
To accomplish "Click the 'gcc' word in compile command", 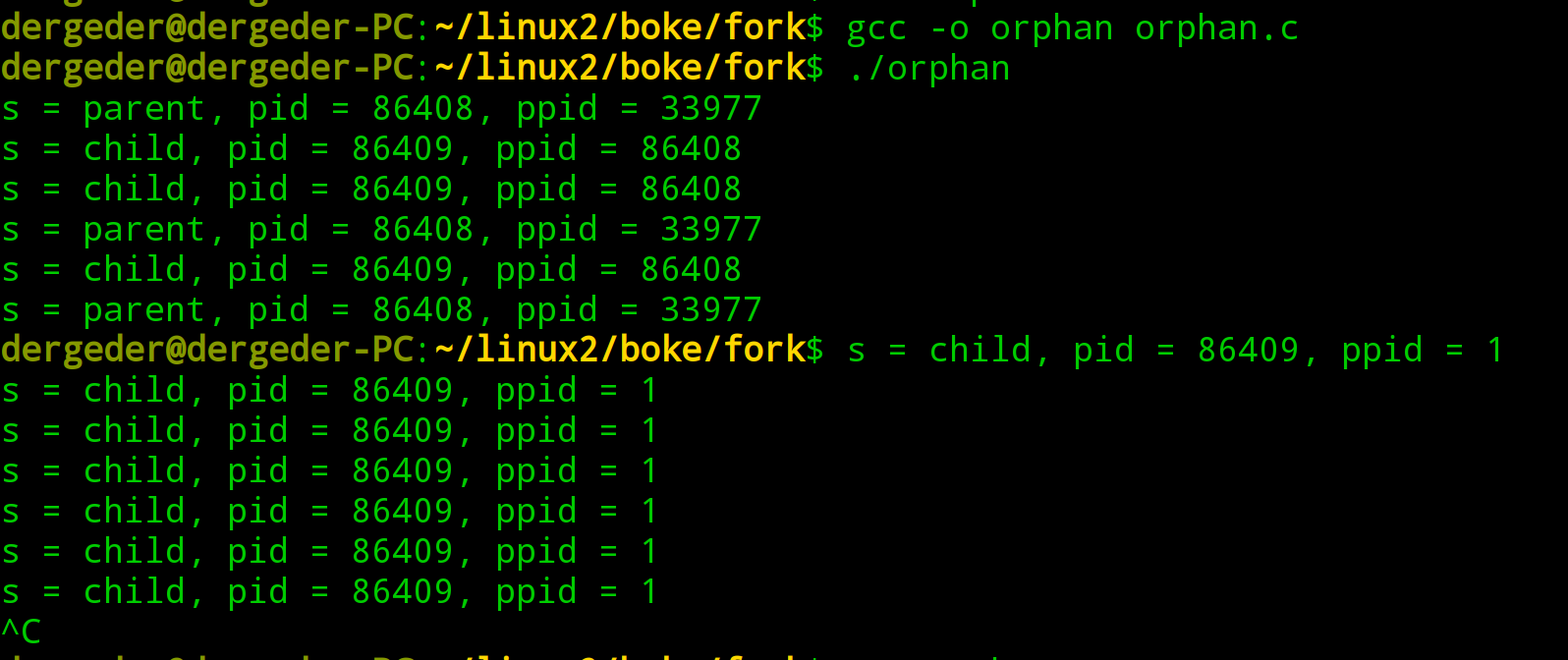I will pos(876,29).
